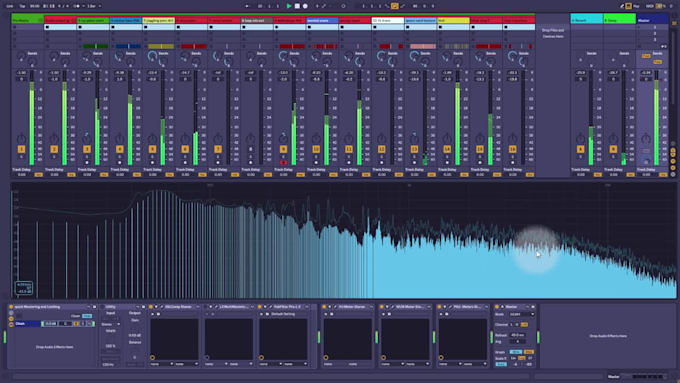Toggle Auto range in the Spectrum device

point(501,364)
